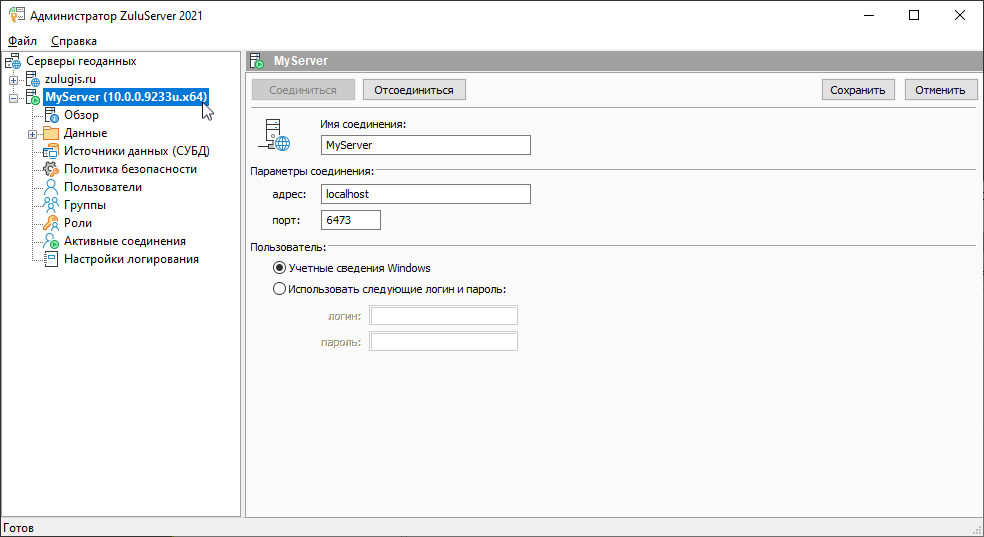
Task: Open the Справка menu
Action: pyautogui.click(x=74, y=41)
